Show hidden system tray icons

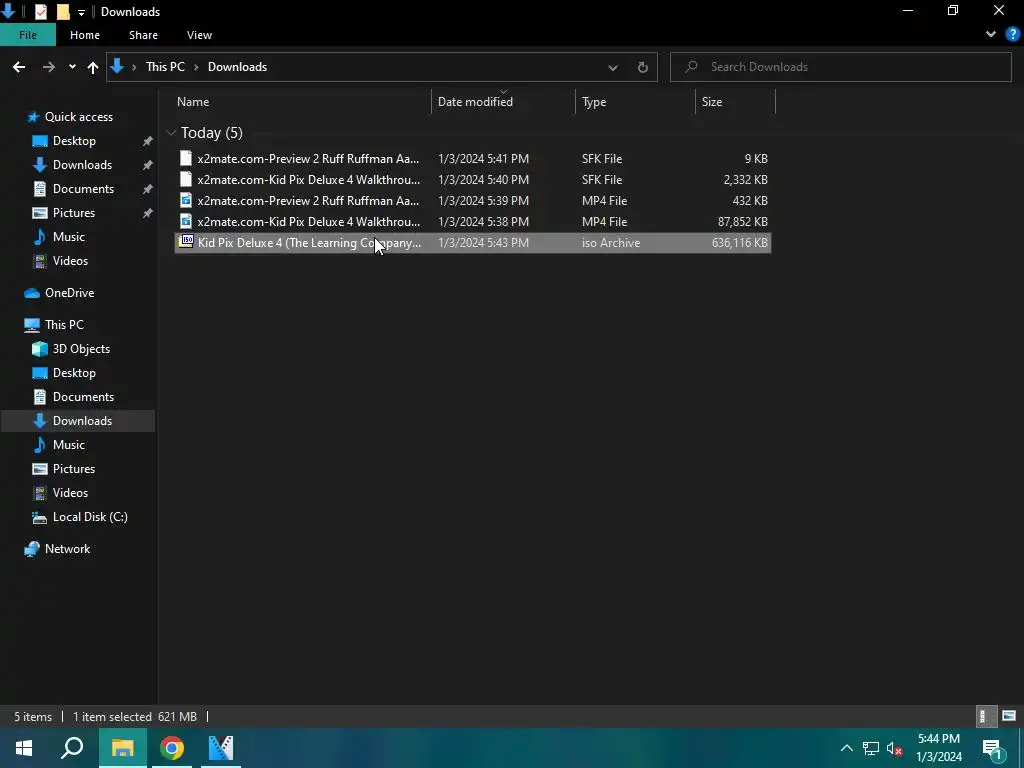coord(846,748)
